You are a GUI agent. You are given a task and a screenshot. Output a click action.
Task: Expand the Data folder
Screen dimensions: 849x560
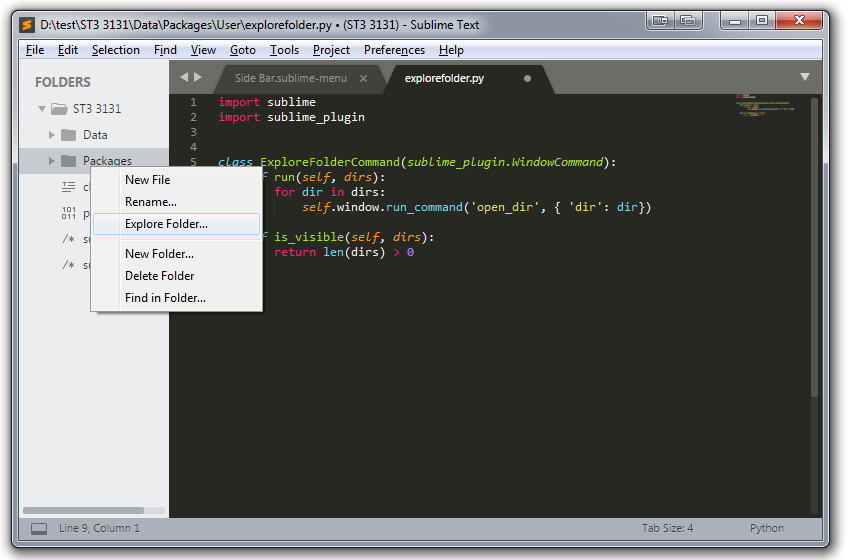51,135
